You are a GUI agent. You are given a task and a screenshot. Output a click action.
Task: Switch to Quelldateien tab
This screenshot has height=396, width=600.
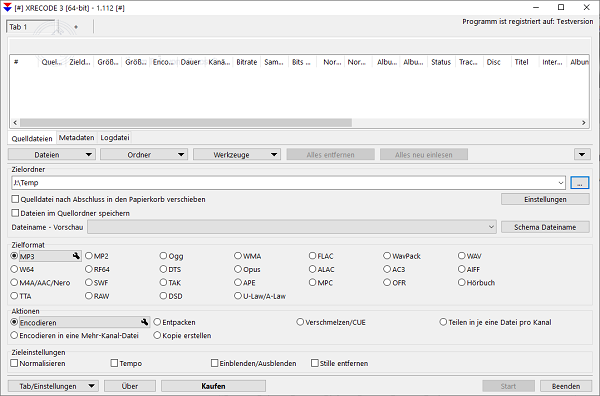click(32, 138)
